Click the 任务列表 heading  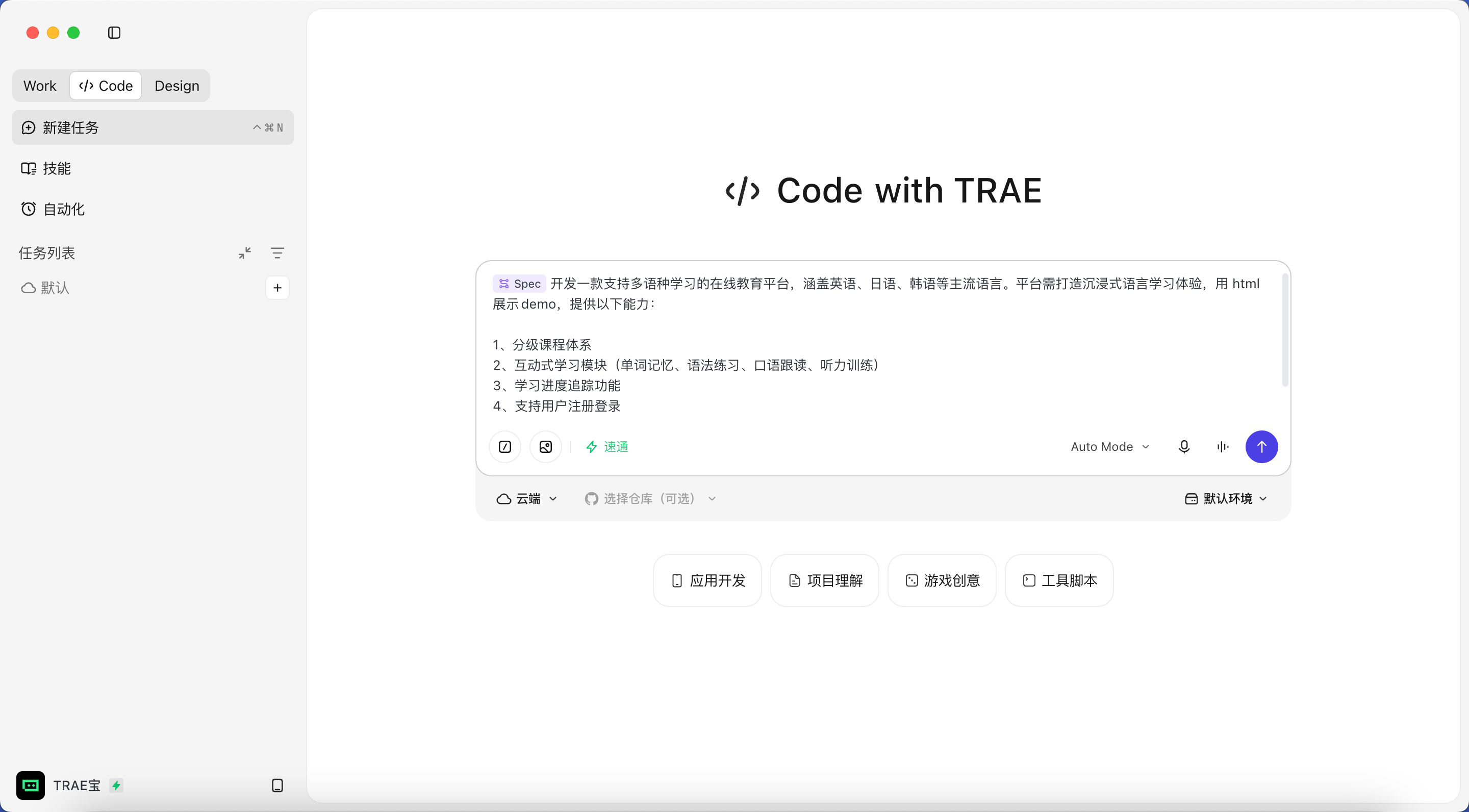point(47,252)
